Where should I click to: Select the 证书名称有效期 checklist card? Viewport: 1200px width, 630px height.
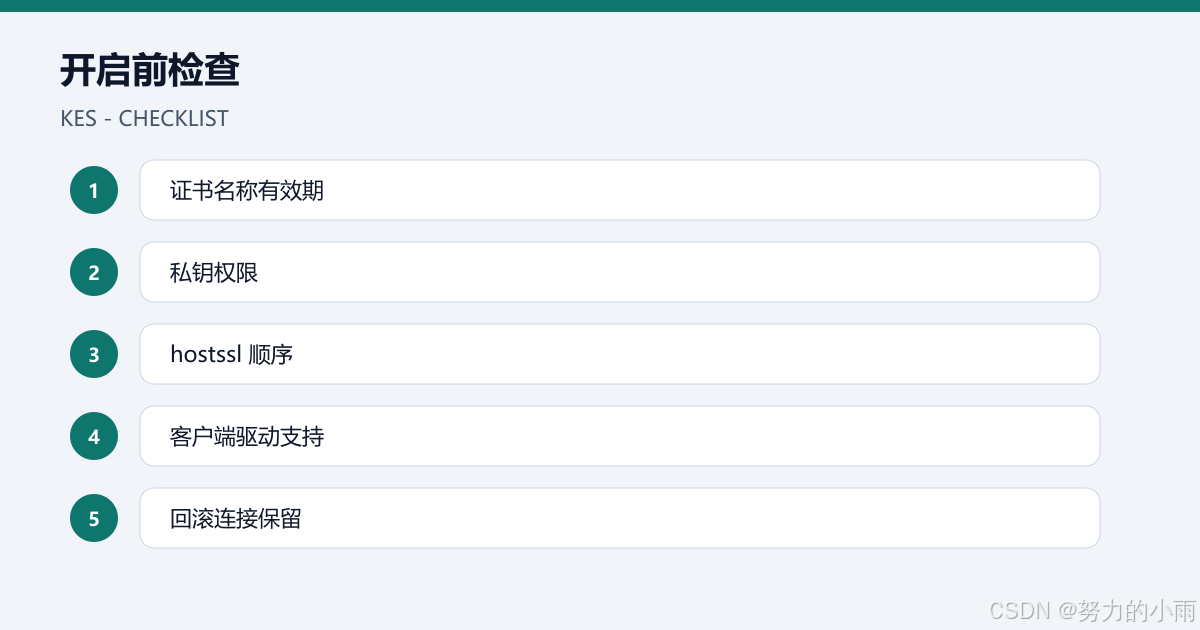[620, 190]
